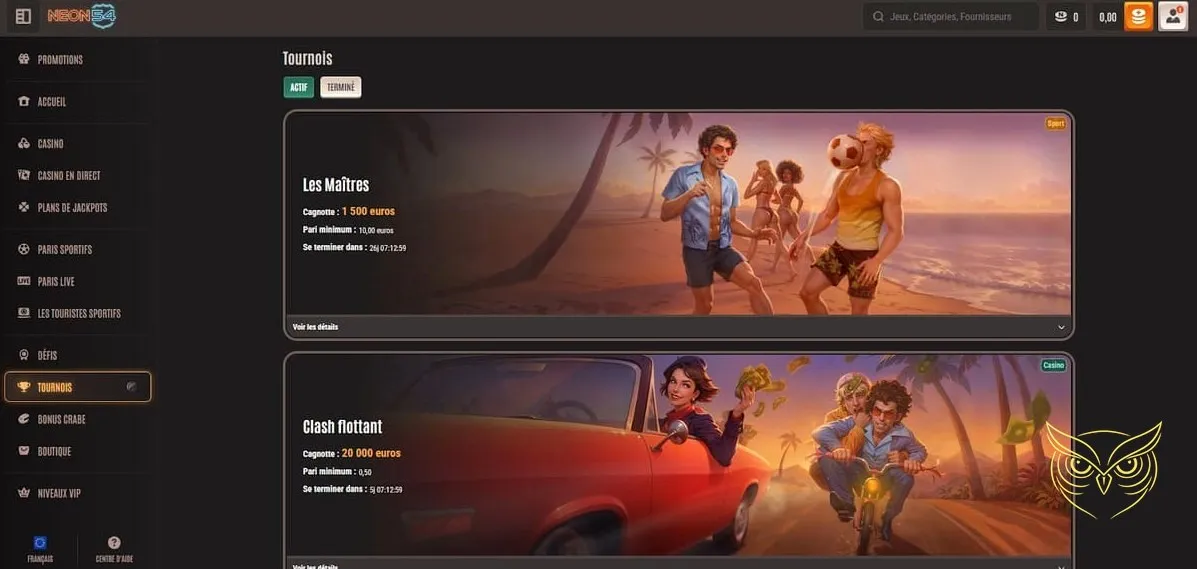Screen dimensions: 1197x569
Task: Open the user profile icon
Action: [1172, 17]
